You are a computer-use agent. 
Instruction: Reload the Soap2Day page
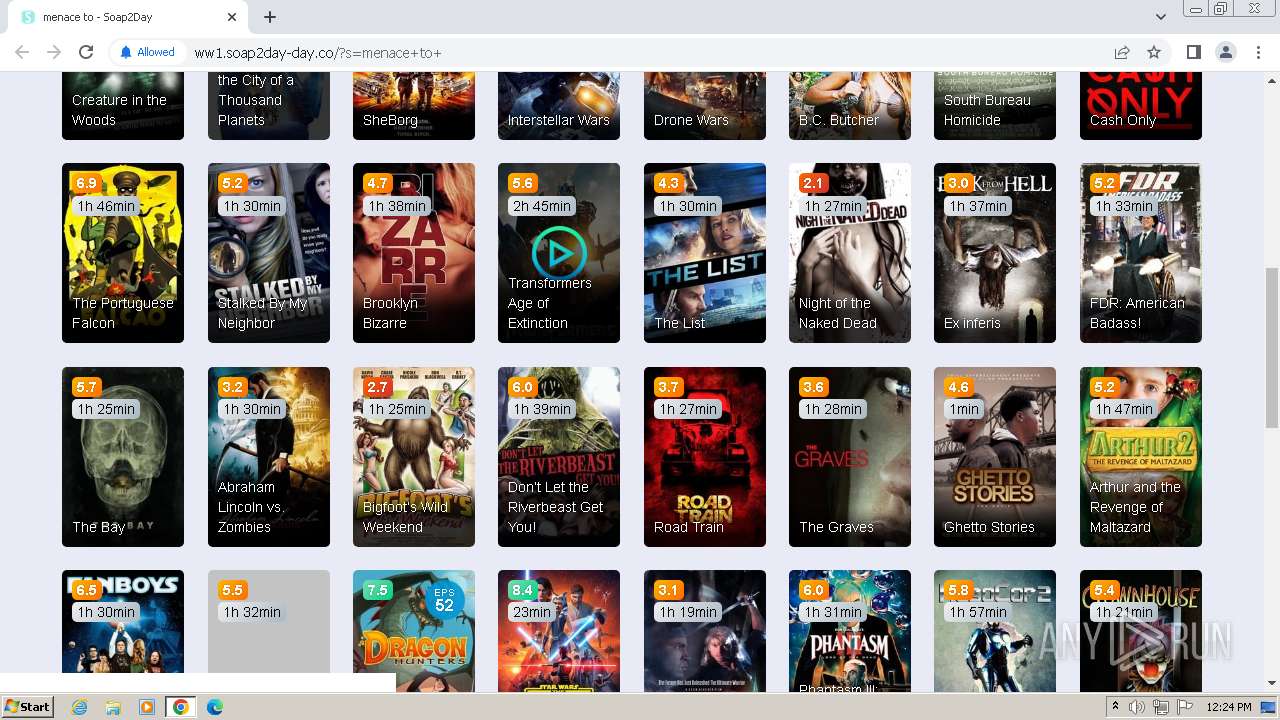(x=86, y=52)
